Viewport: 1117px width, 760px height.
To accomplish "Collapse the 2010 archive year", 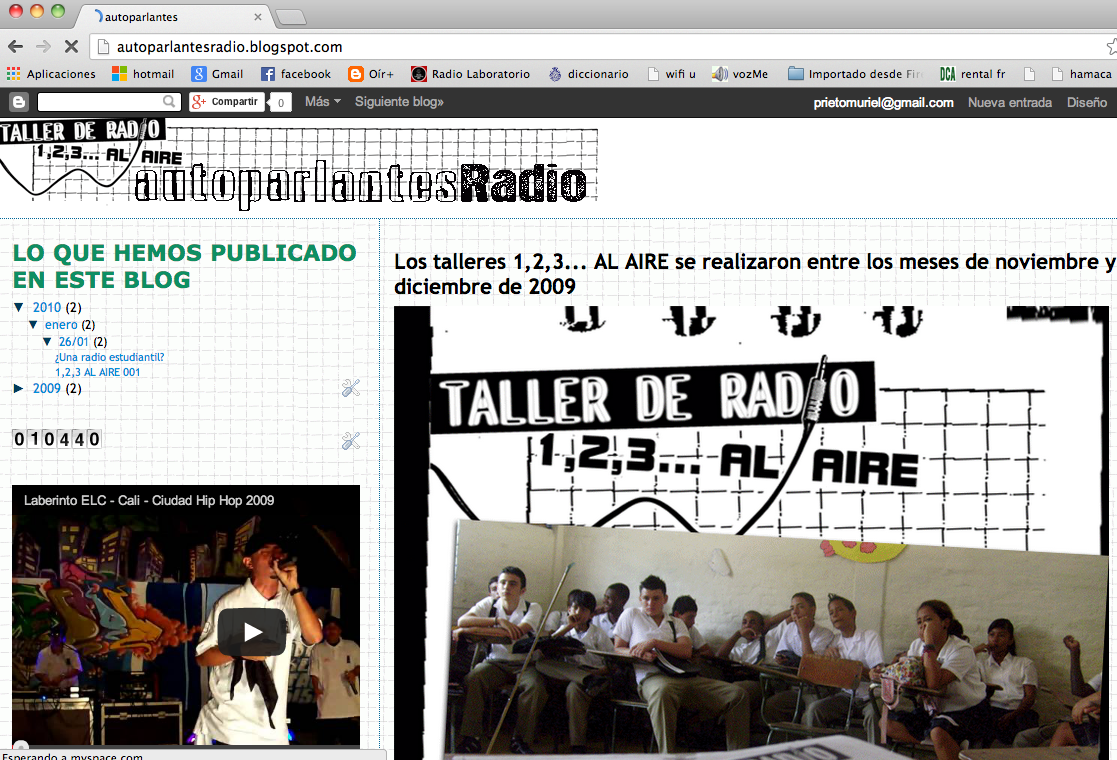I will pos(19,308).
